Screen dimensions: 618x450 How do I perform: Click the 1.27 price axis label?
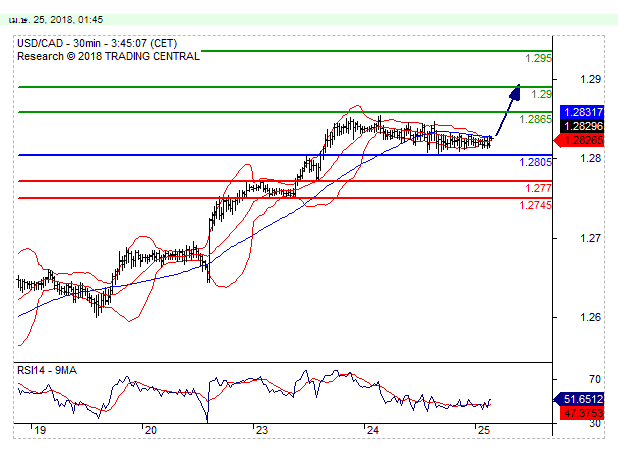pos(590,238)
